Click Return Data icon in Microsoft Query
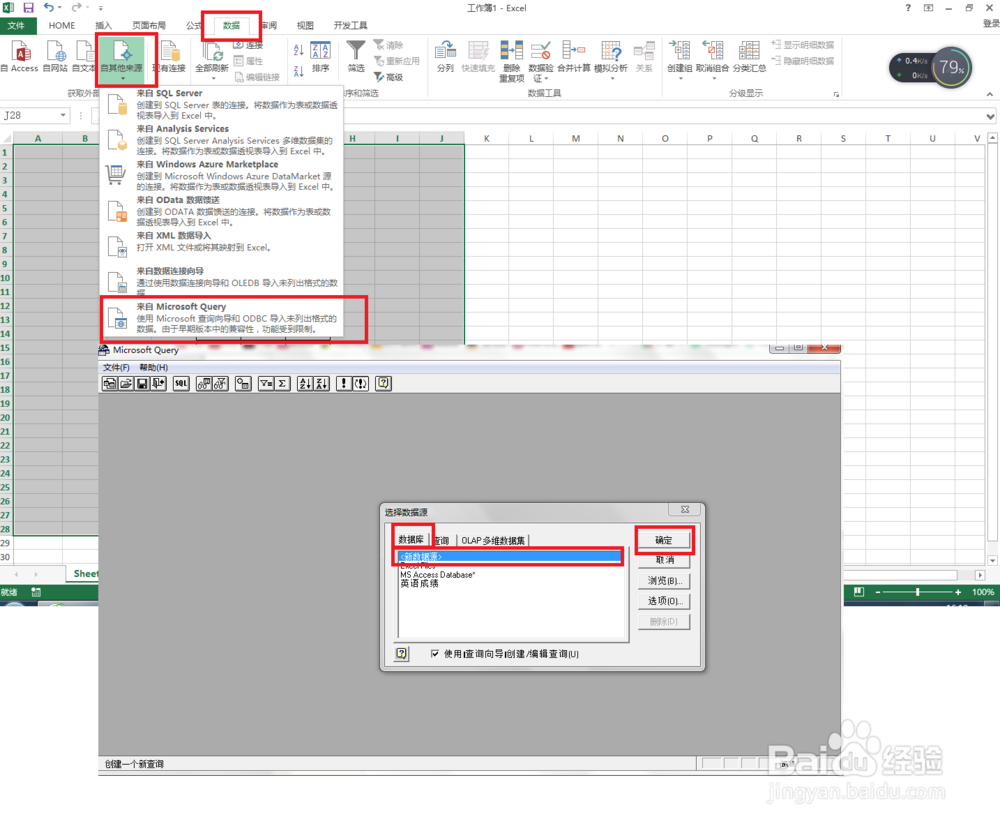The height and width of the screenshot is (826, 1000). point(158,383)
